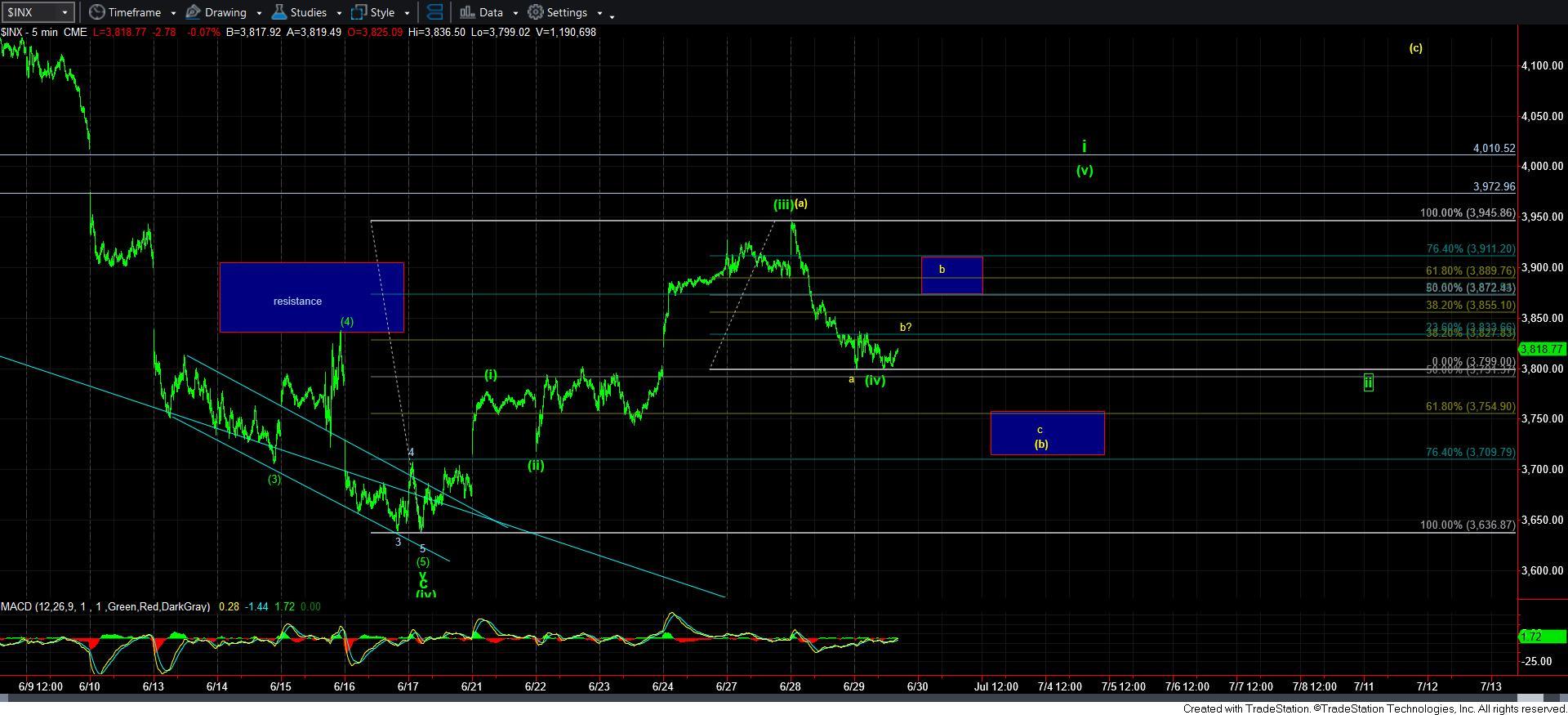Click the Drawing pencil icon
The width and height of the screenshot is (1568, 715).
(193, 12)
